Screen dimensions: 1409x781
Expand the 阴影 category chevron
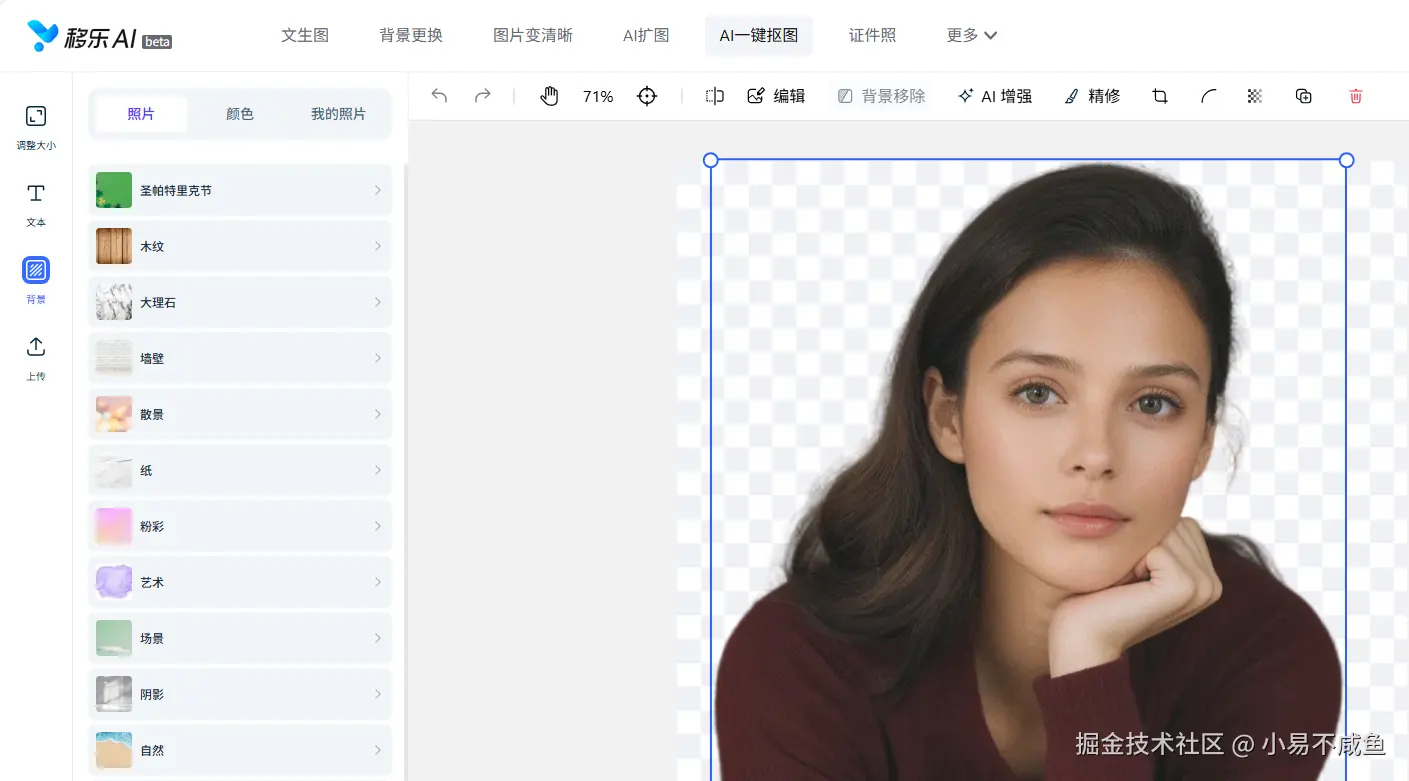pyautogui.click(x=377, y=694)
